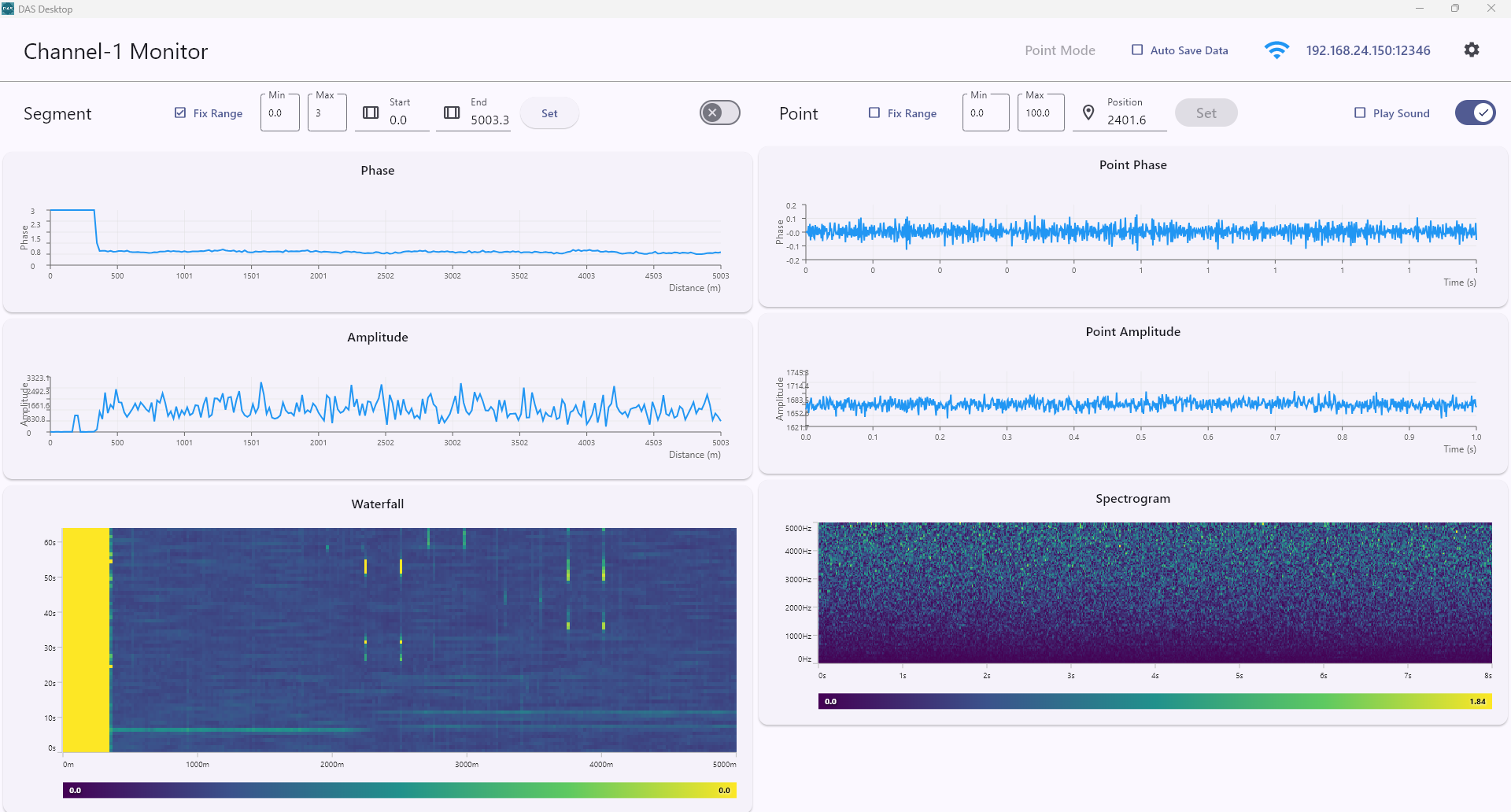Enable the Auto Save Data checkbox
The image size is (1511, 812).
coord(1137,50)
